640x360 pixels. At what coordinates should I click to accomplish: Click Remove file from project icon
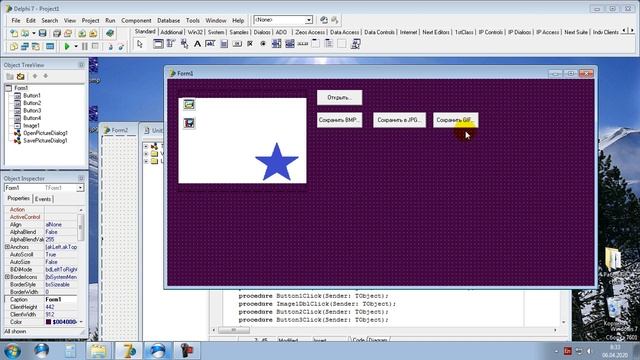point(93,33)
